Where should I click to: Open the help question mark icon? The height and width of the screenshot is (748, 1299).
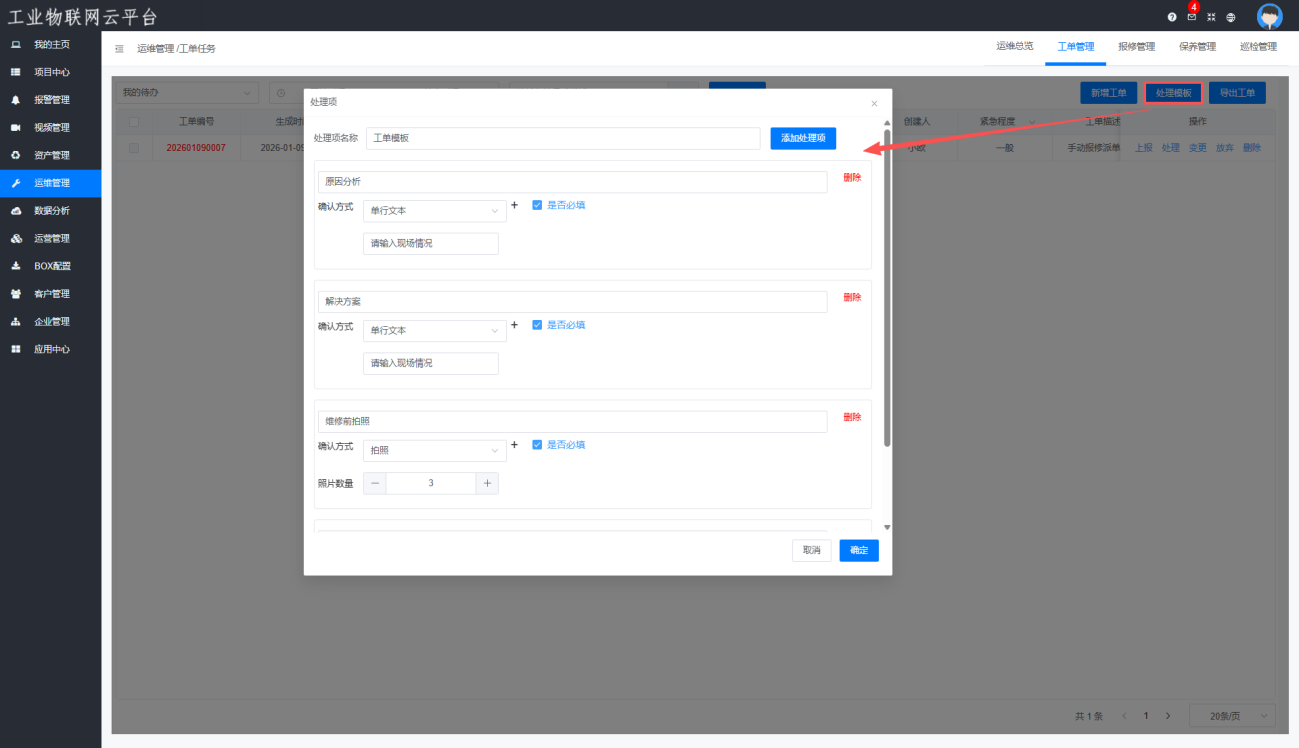(x=1172, y=17)
